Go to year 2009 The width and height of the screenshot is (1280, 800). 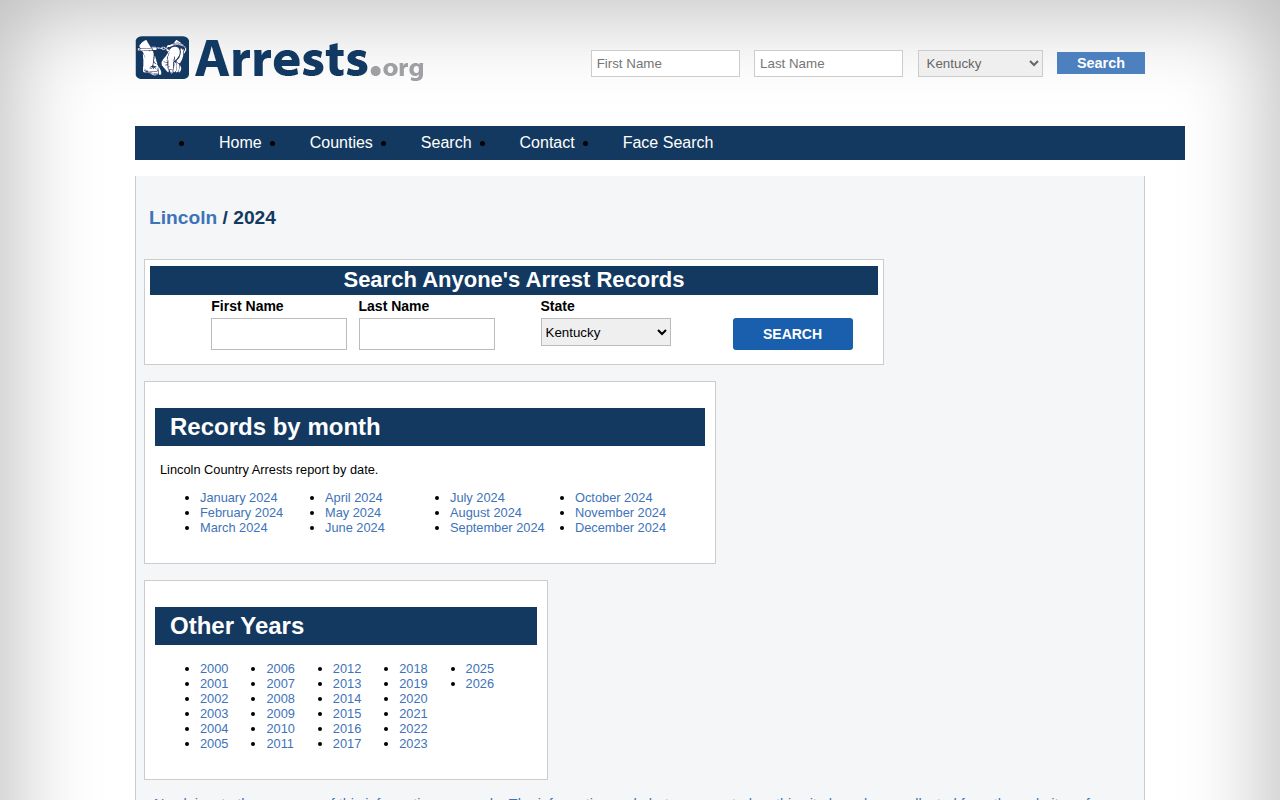(281, 713)
